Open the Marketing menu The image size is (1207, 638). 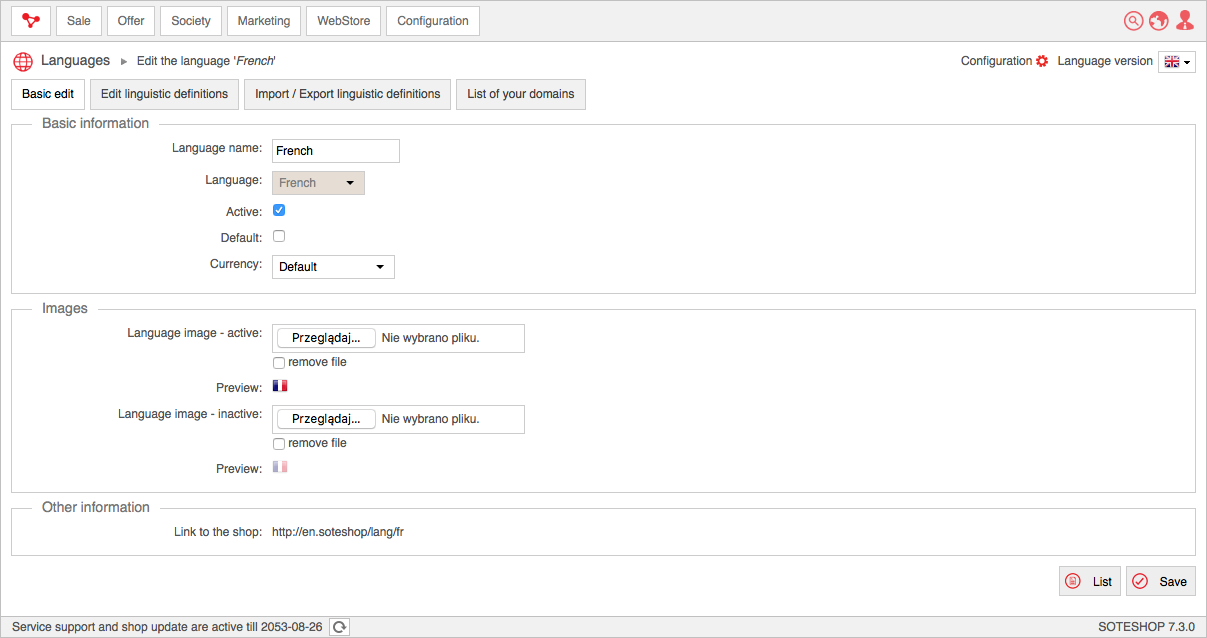pyautogui.click(x=264, y=21)
